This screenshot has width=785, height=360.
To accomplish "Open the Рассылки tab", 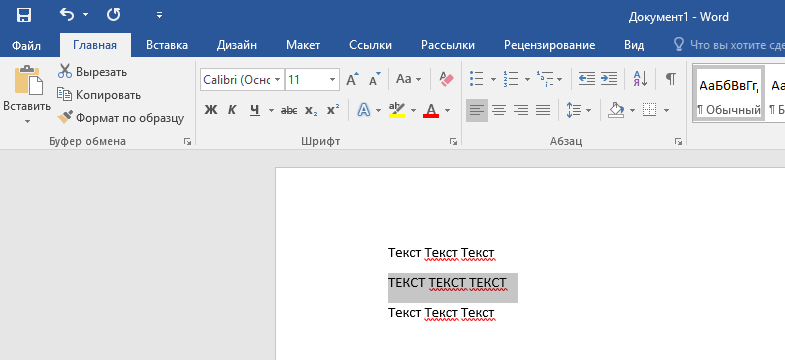I will (x=448, y=45).
